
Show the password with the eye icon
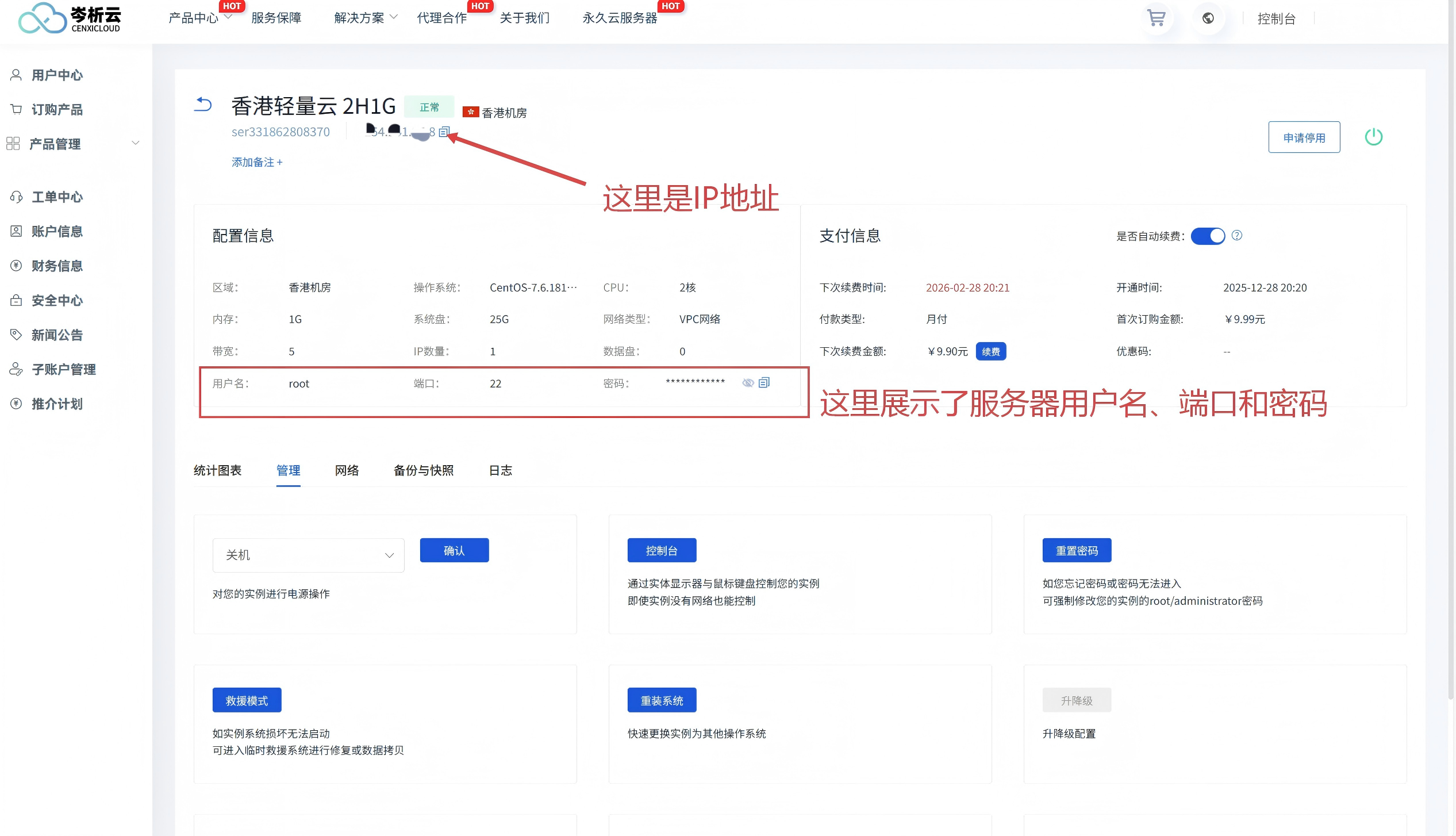click(x=748, y=382)
